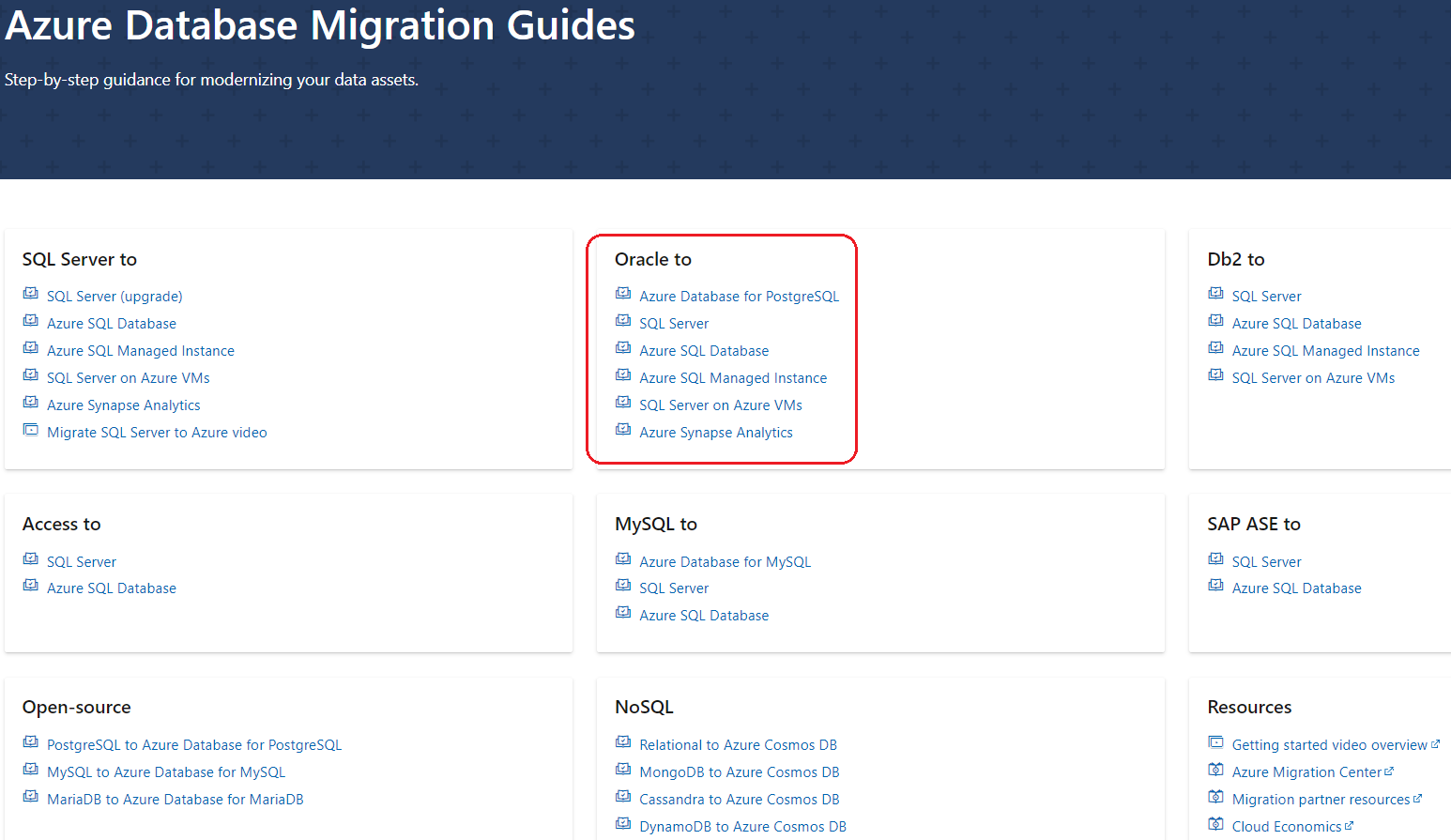Click video icon beside Migrate SQL Server to Azure video
1451x840 pixels.
[31, 430]
